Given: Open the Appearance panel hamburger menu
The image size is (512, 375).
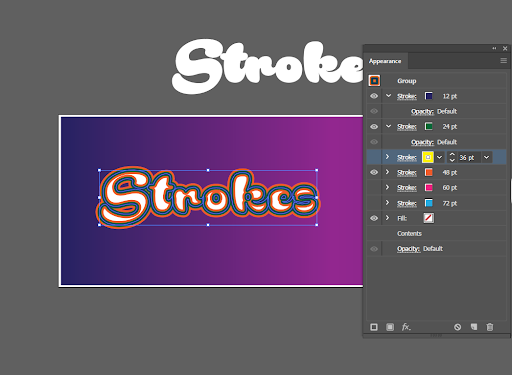Looking at the screenshot, I should tap(504, 61).
